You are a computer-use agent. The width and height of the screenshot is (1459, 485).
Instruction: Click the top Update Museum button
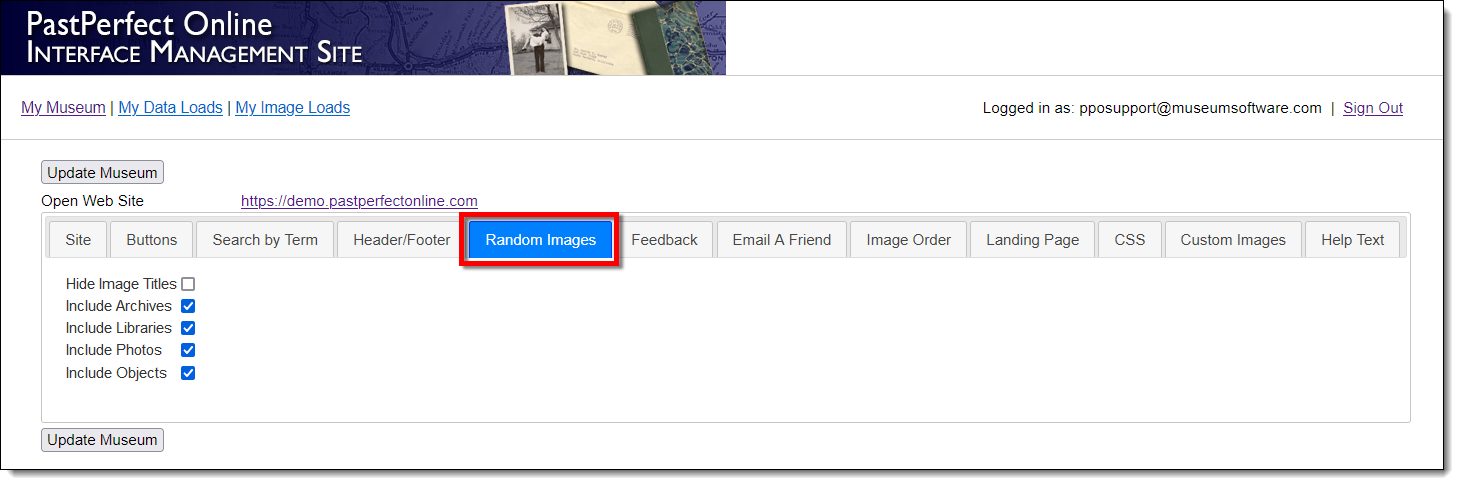click(102, 173)
